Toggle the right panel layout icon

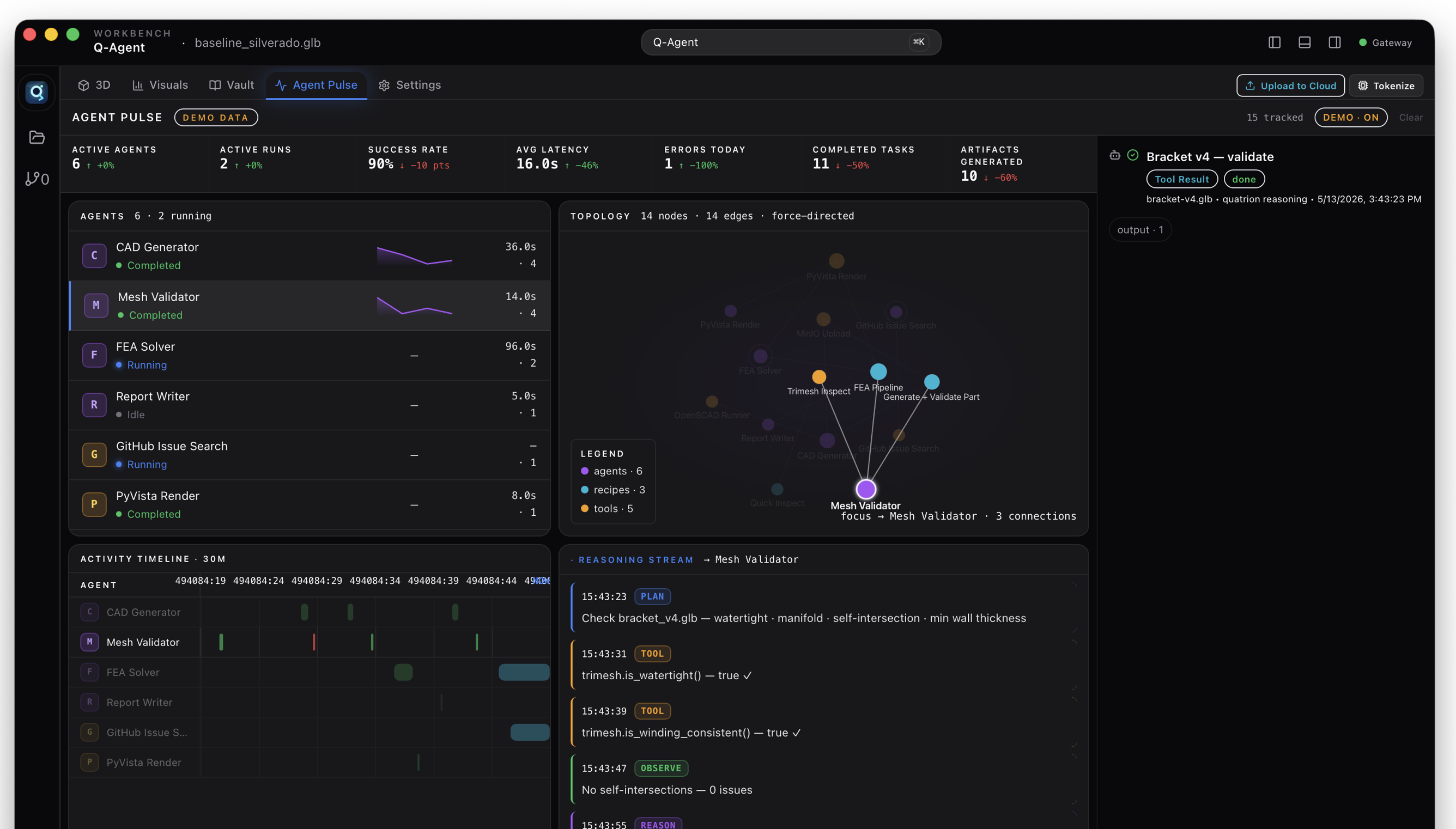point(1334,42)
